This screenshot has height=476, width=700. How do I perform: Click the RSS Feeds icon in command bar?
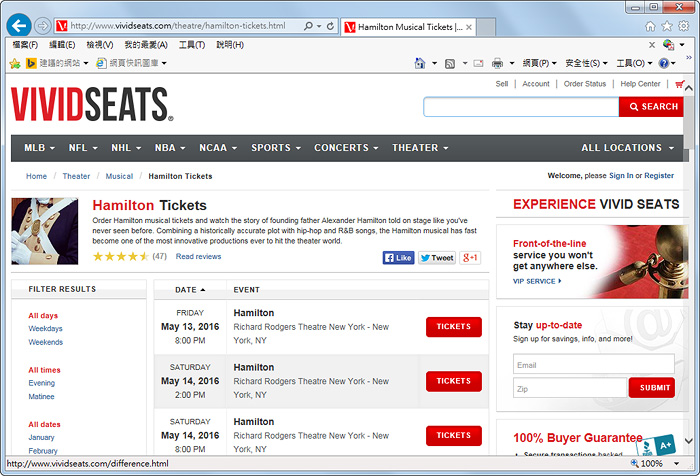click(450, 63)
